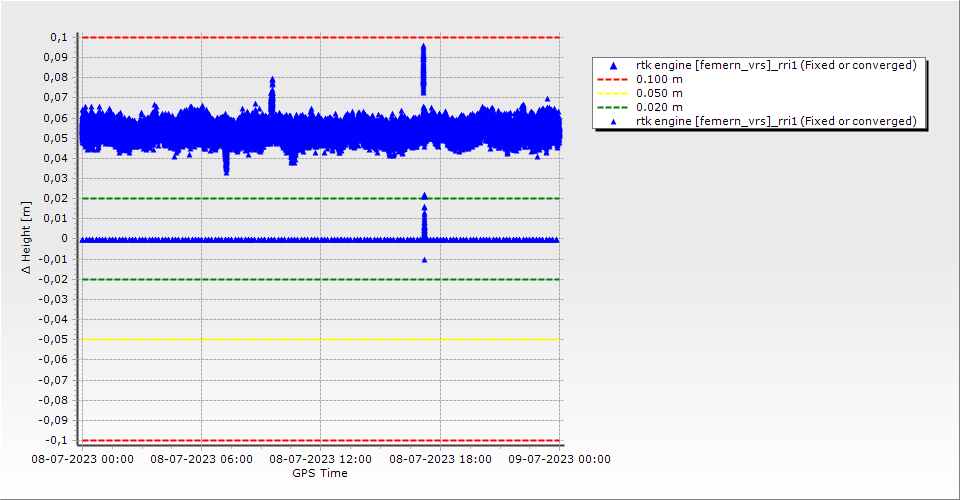
Task: Click the first rtk engine legend text entry
Action: click(x=776, y=65)
